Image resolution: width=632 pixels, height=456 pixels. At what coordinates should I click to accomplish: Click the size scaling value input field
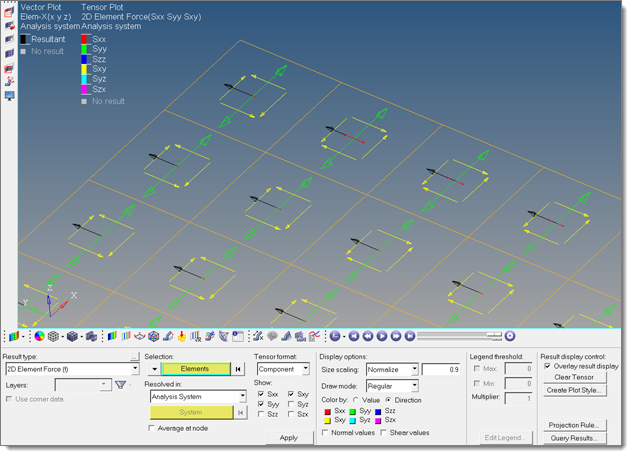pyautogui.click(x=442, y=369)
